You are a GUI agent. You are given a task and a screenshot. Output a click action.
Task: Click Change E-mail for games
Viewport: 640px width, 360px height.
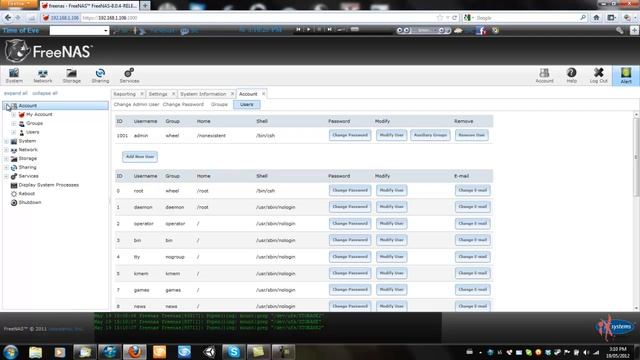[472, 289]
